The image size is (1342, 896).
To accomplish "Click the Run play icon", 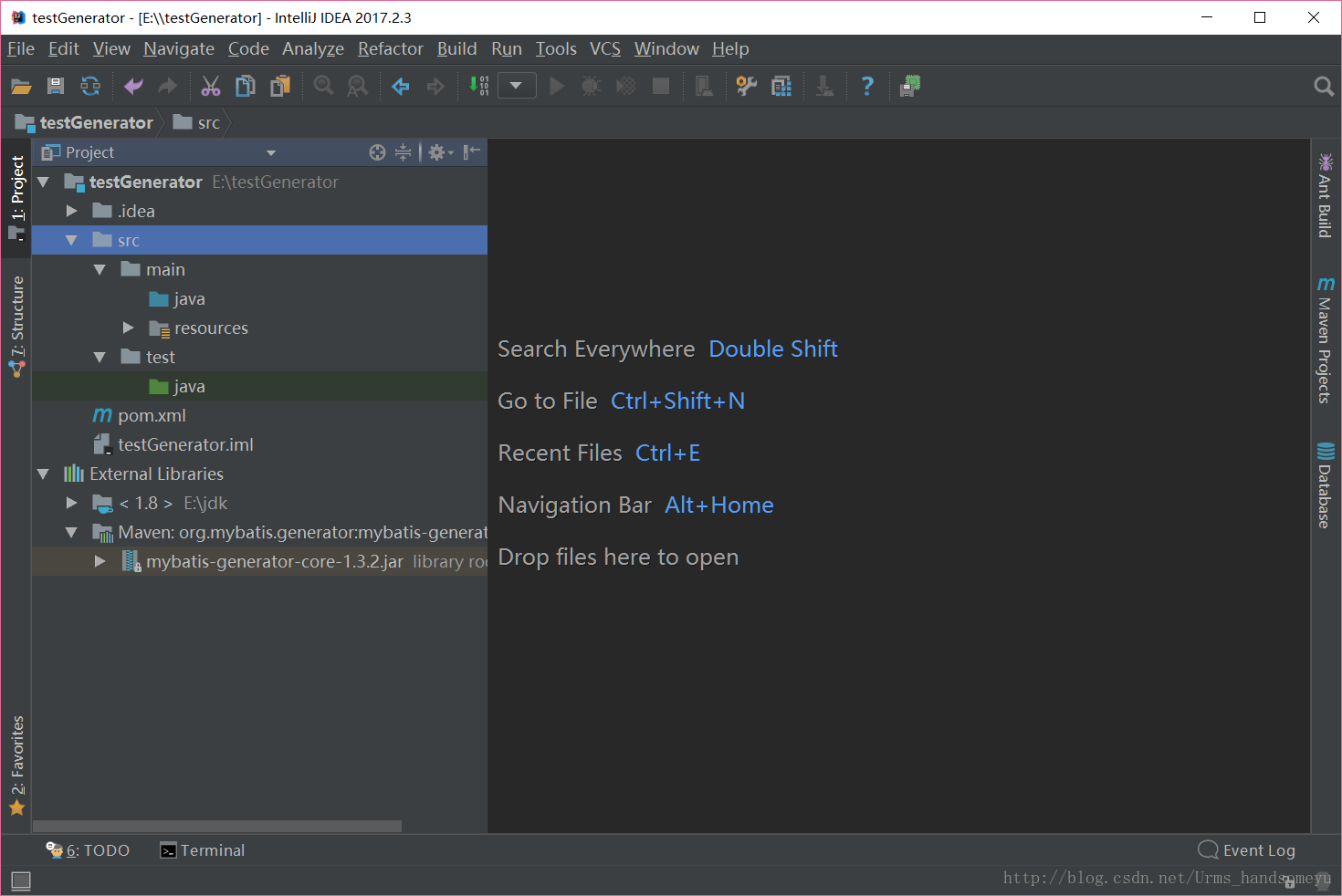I will (x=557, y=86).
